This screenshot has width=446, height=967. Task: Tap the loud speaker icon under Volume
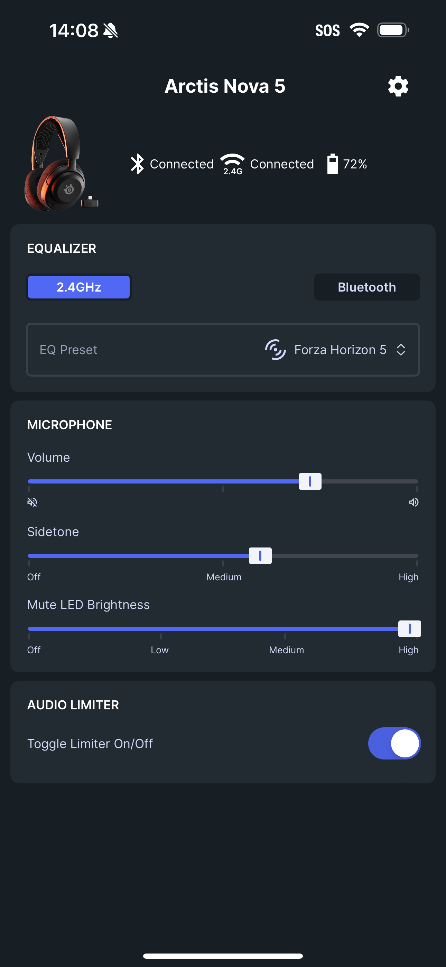[413, 502]
